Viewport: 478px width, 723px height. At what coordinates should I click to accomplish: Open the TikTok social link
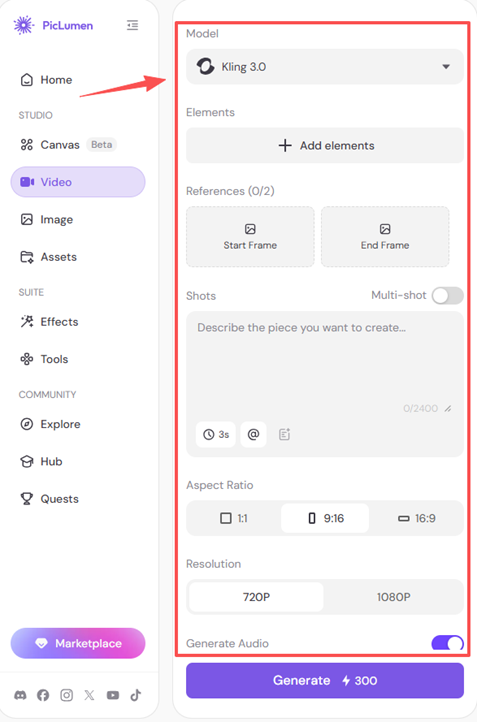[x=136, y=695]
